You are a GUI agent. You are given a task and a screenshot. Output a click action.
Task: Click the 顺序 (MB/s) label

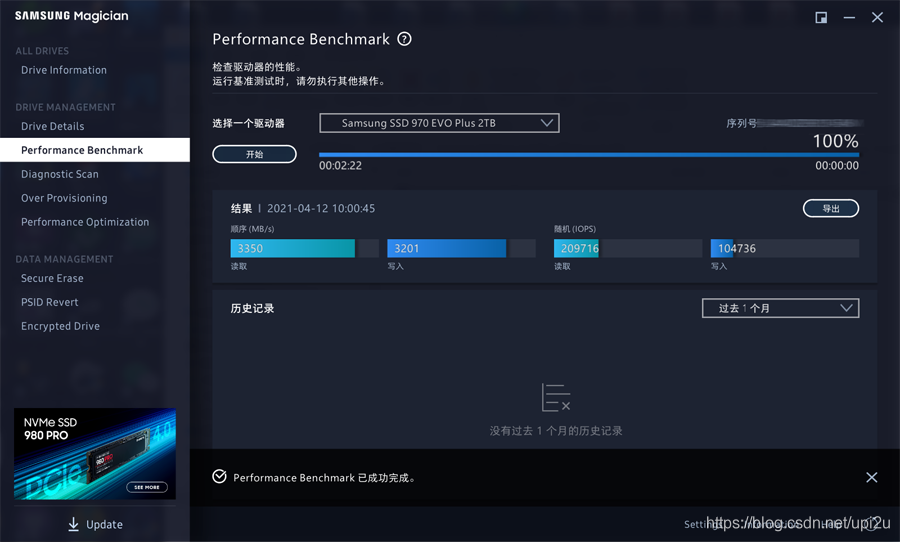pos(252,229)
